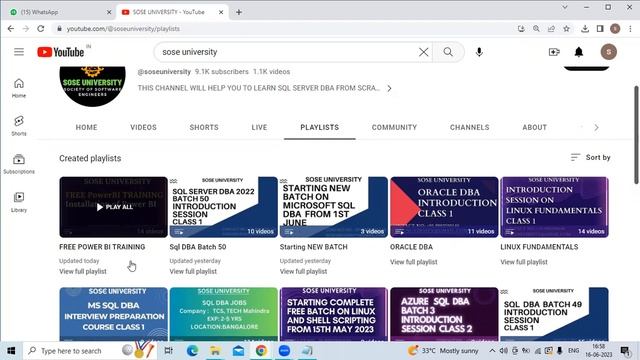The width and height of the screenshot is (640, 360).
Task: Clear the search box with the X icon
Action: 424,52
